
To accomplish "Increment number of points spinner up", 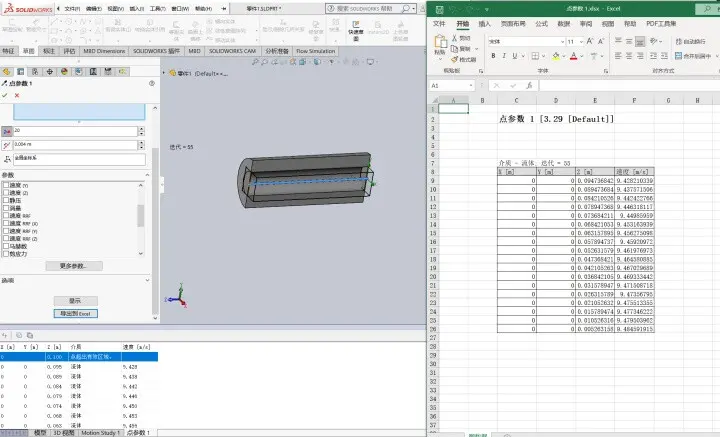I will pos(141,129).
